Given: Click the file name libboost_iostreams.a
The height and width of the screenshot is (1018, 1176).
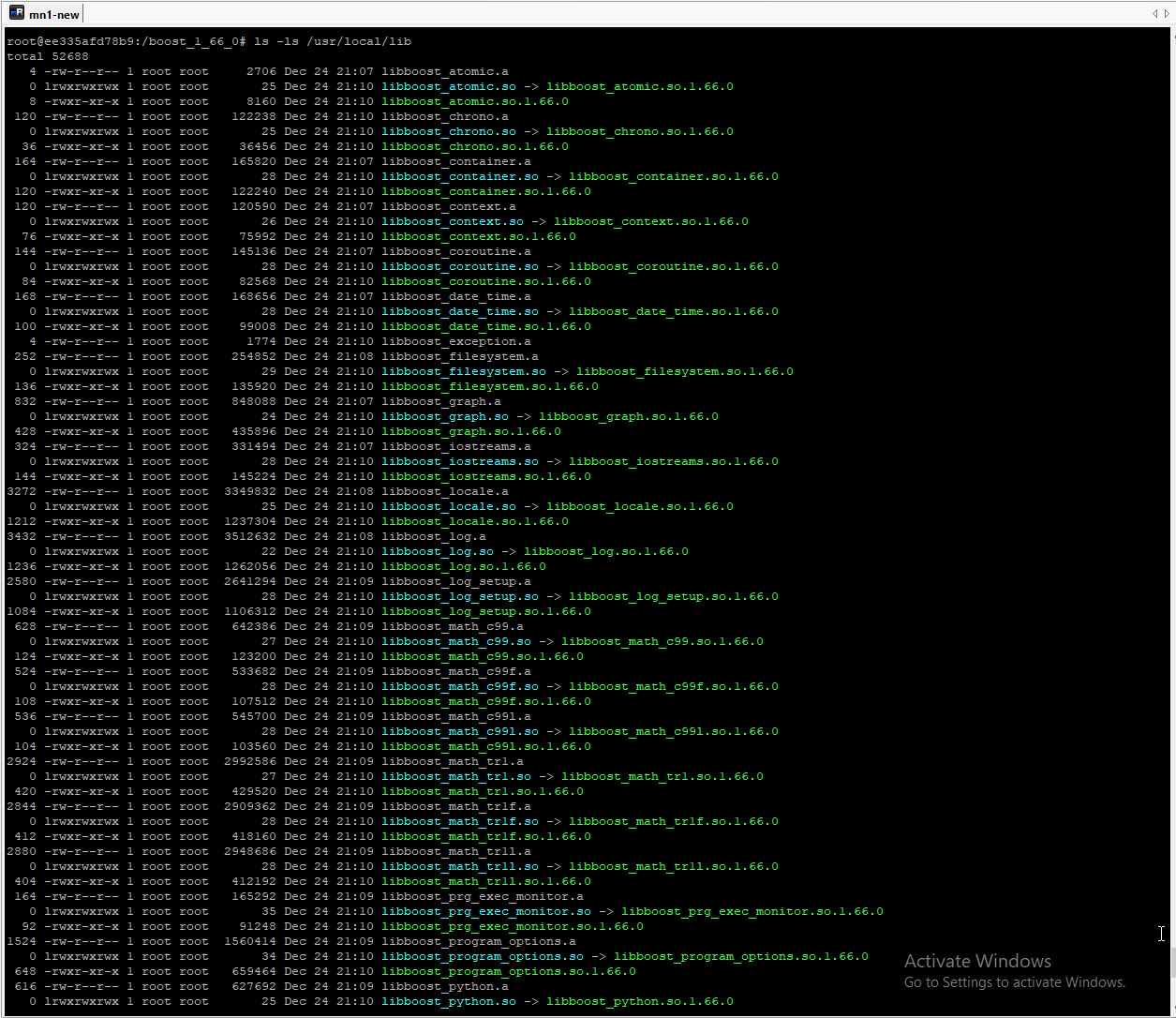Looking at the screenshot, I should (x=456, y=446).
